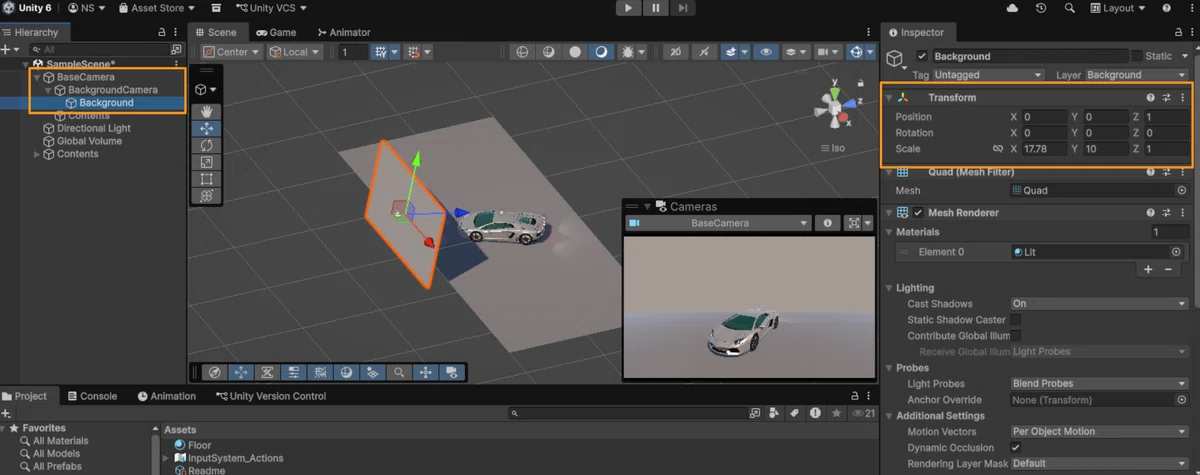The width and height of the screenshot is (1200, 475).
Task: Open Mesh Renderer component options menu
Action: [1182, 213]
